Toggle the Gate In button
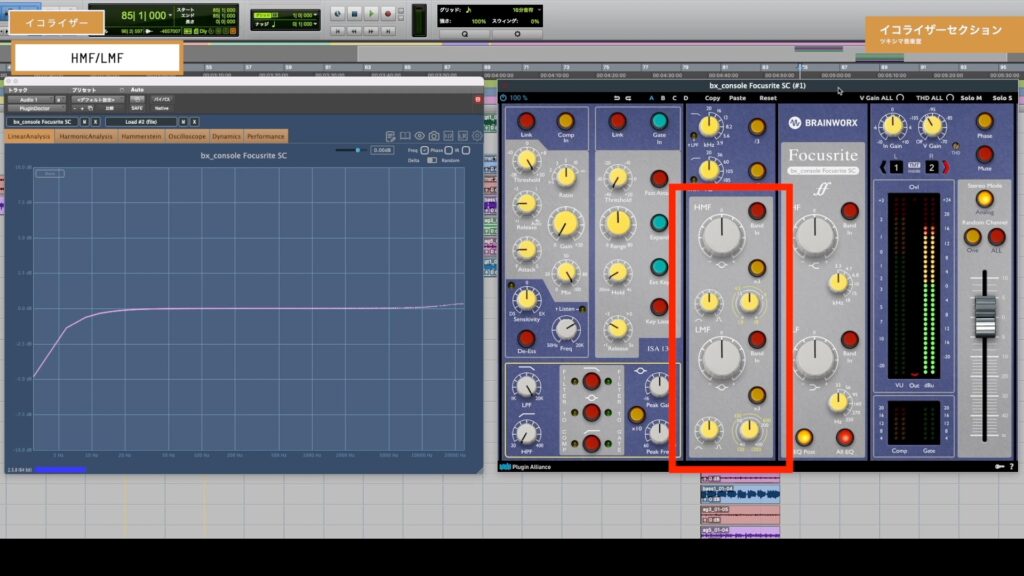The height and width of the screenshot is (576, 1024). click(x=659, y=121)
